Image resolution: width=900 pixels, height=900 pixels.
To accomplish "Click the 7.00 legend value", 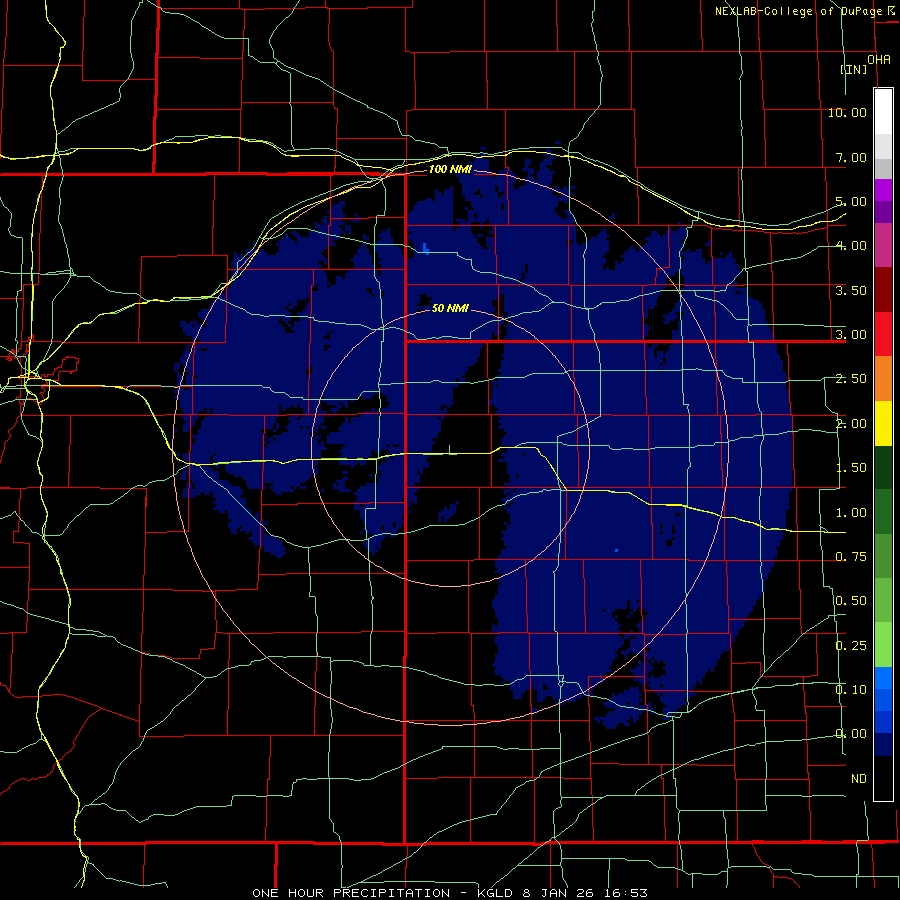I will click(x=851, y=157).
